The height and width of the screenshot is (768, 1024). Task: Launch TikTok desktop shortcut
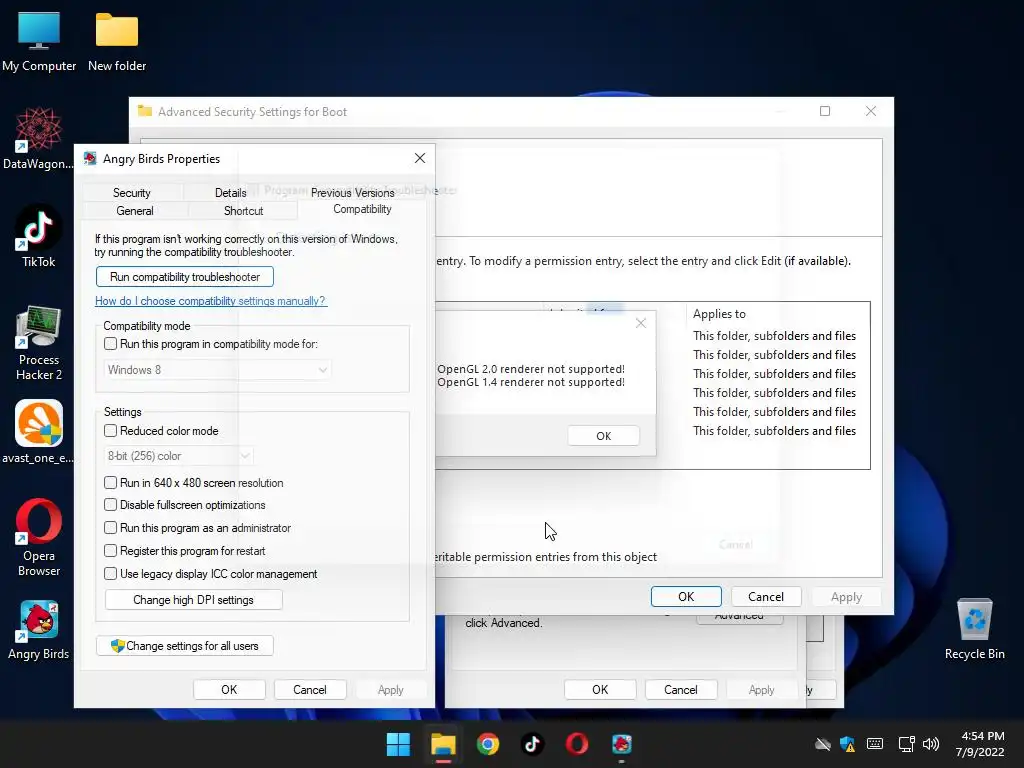click(39, 236)
